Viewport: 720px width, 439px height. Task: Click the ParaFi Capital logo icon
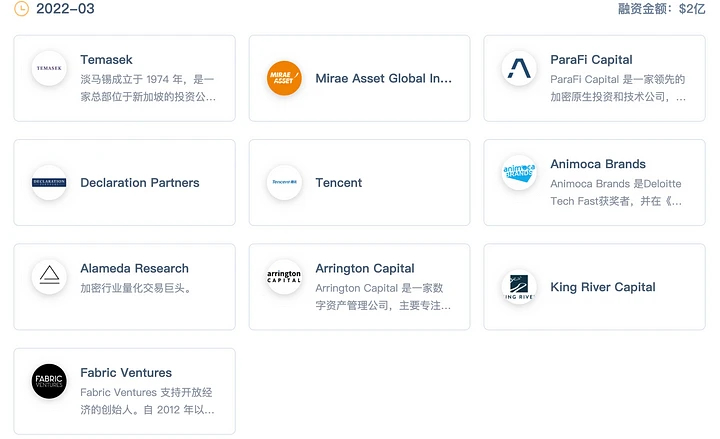[x=519, y=69]
